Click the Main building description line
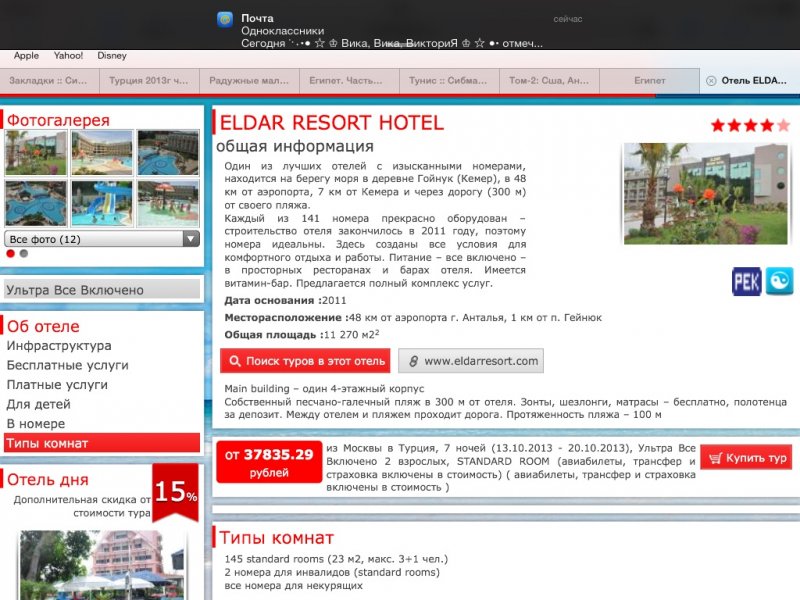The width and height of the screenshot is (800, 600). click(x=324, y=388)
